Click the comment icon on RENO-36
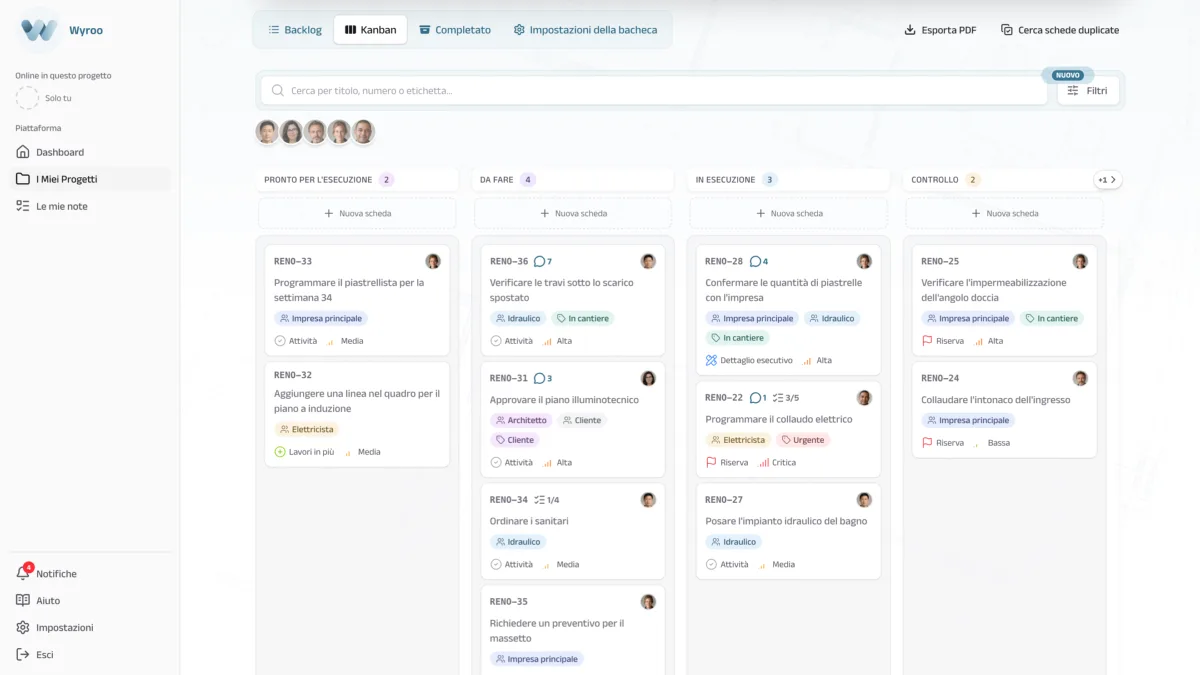This screenshot has width=1200, height=675. [x=539, y=261]
